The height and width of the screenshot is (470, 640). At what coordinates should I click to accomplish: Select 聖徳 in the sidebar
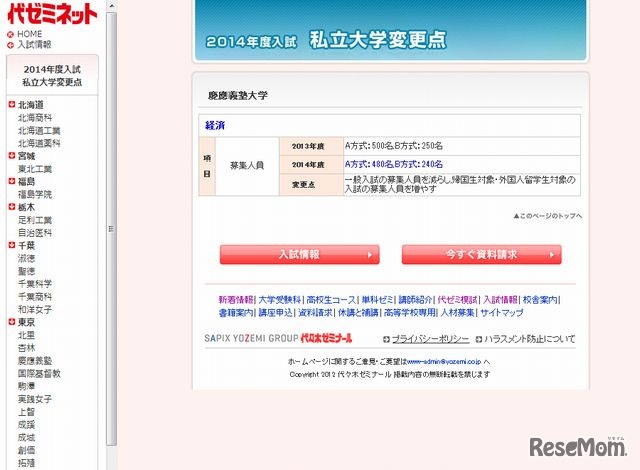pos(26,271)
